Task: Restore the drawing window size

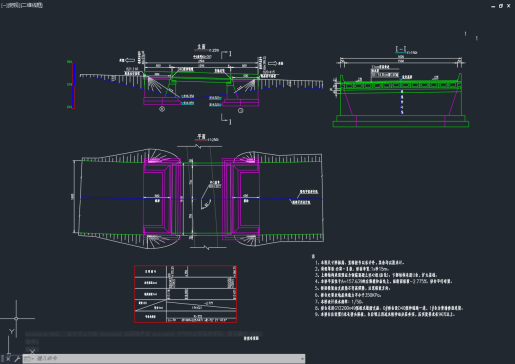Action: [x=501, y=6]
